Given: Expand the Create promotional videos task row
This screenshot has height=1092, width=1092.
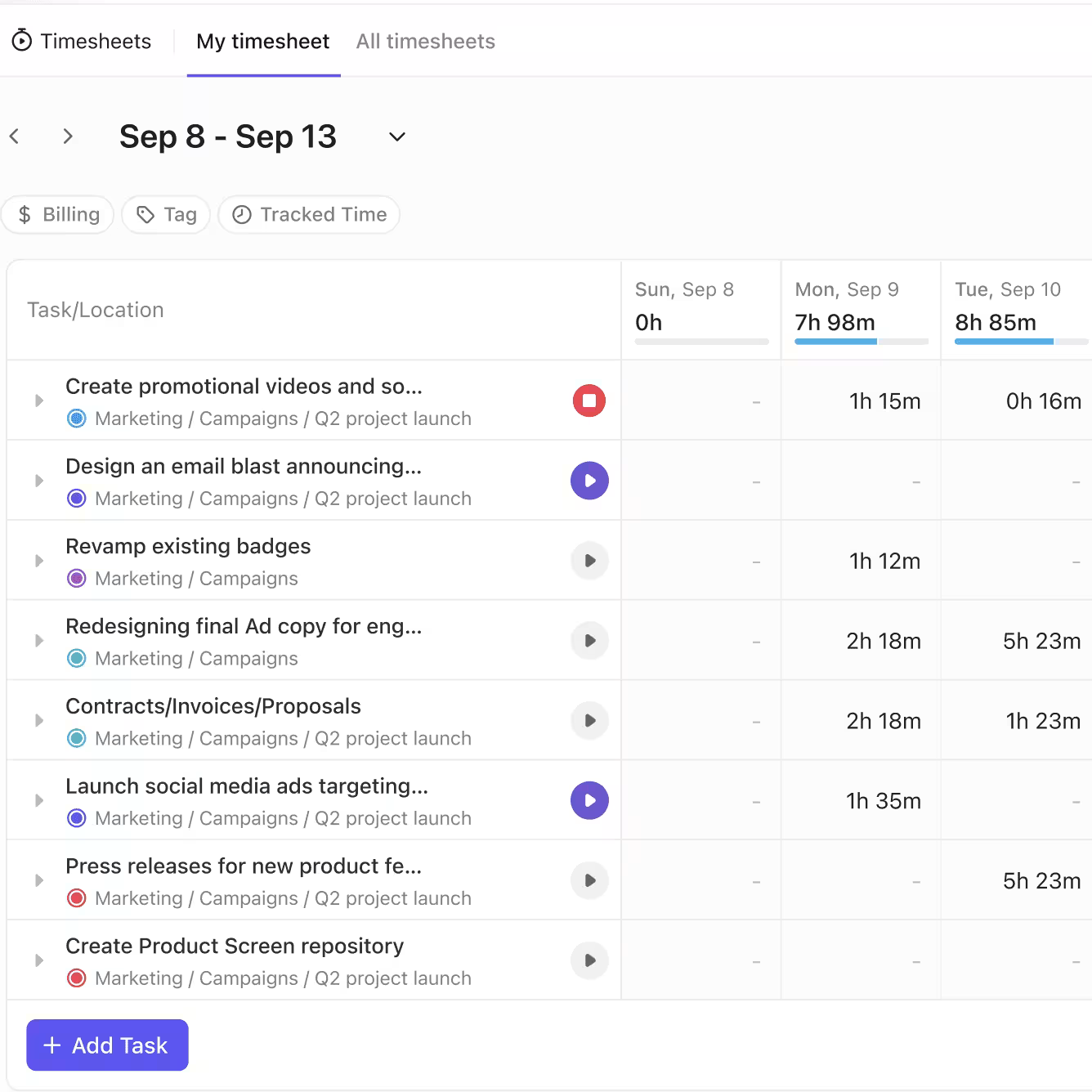Looking at the screenshot, I should click(38, 401).
